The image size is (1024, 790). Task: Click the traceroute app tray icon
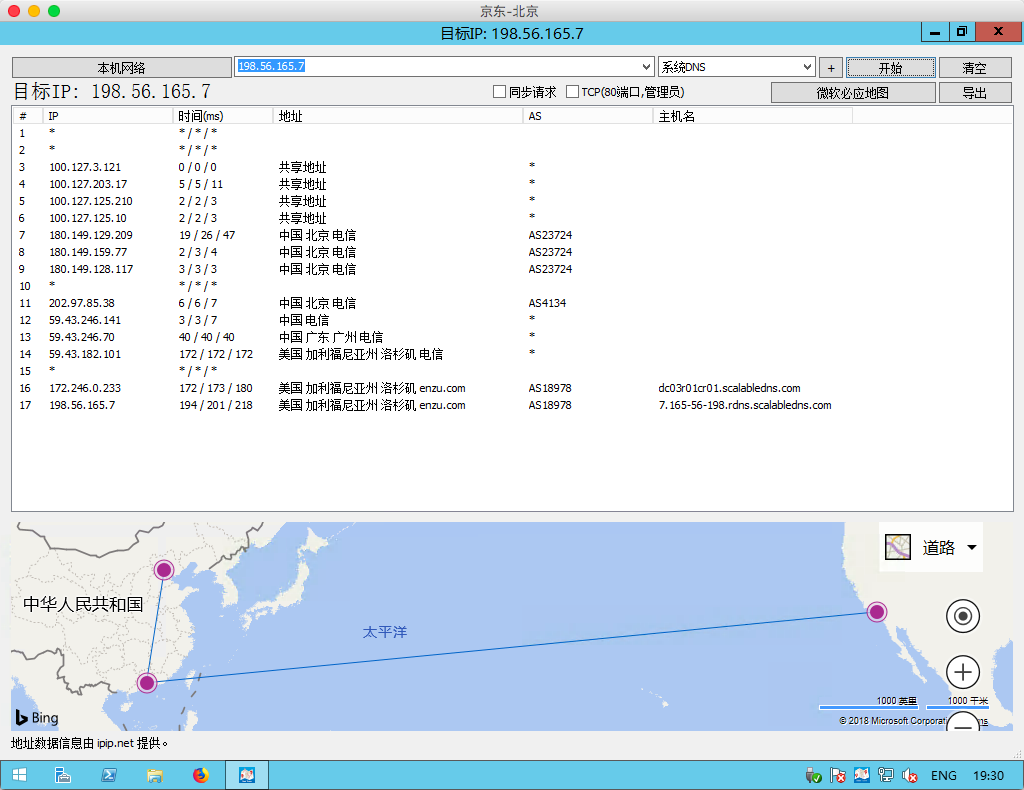click(x=861, y=775)
